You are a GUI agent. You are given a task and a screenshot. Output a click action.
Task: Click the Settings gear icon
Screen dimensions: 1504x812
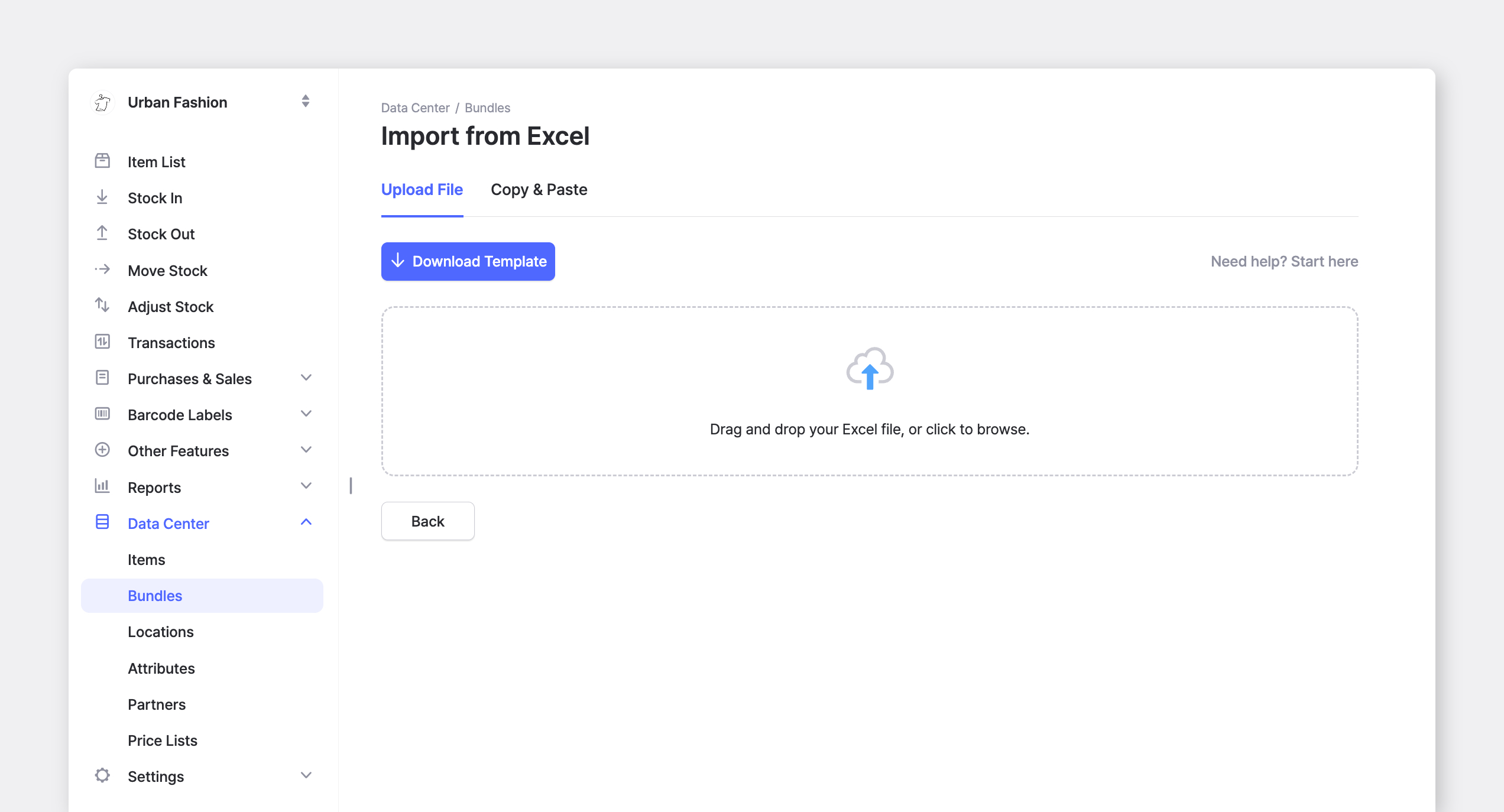(102, 775)
